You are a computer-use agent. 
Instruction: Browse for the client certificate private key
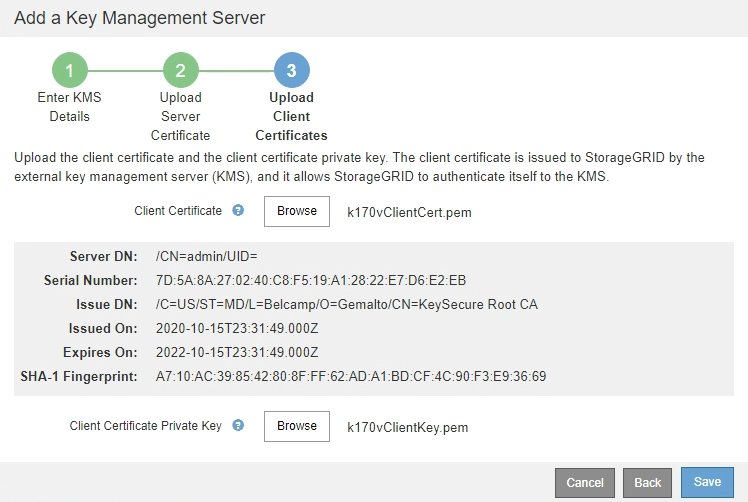[297, 426]
